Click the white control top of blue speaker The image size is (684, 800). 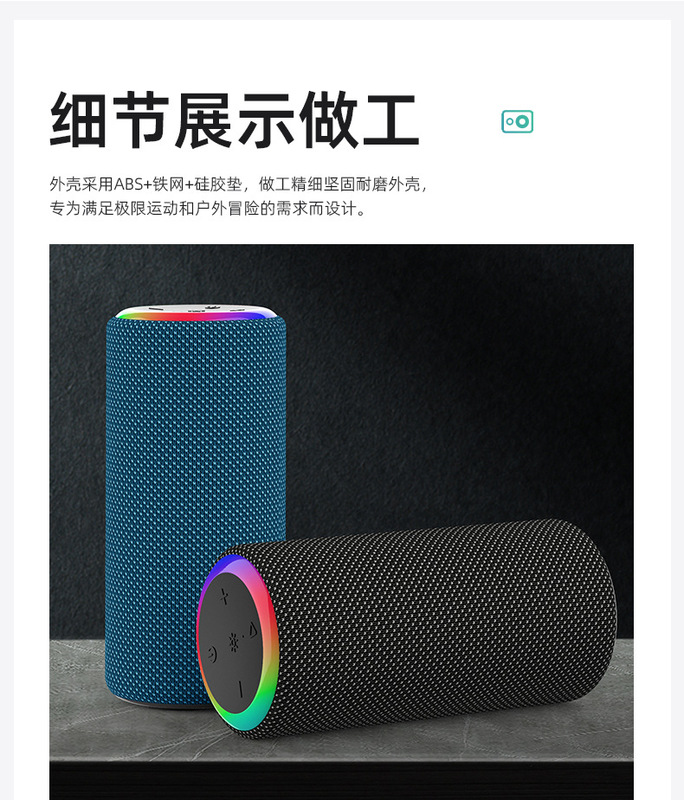click(197, 309)
